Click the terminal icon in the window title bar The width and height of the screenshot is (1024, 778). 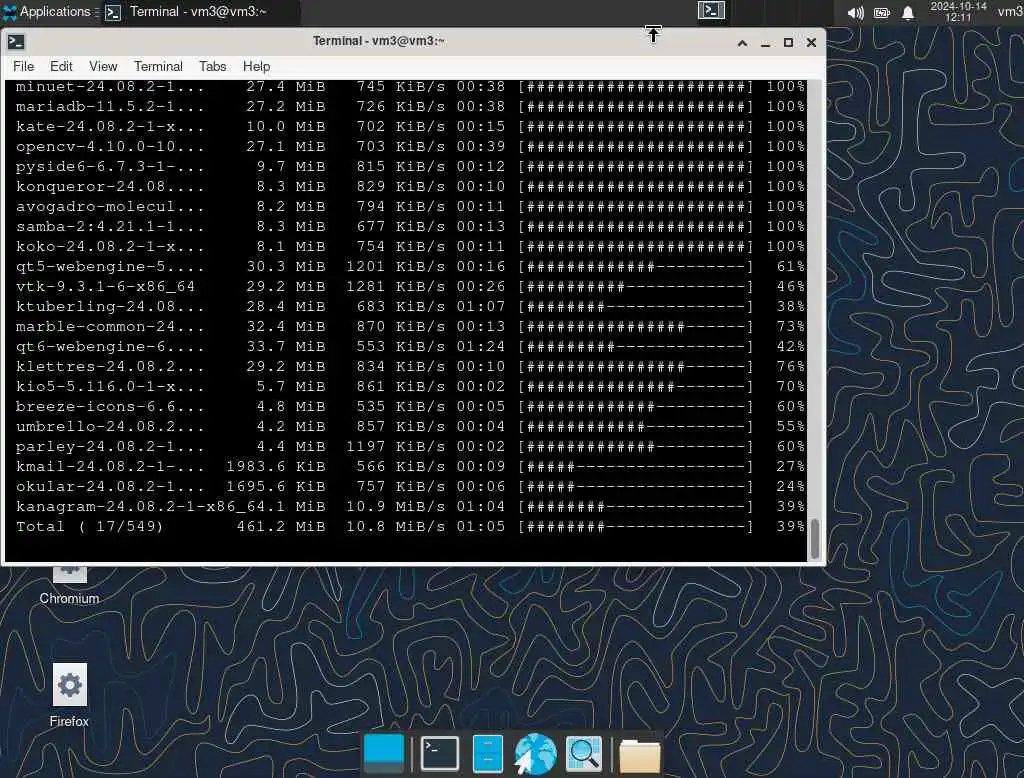[x=16, y=42]
